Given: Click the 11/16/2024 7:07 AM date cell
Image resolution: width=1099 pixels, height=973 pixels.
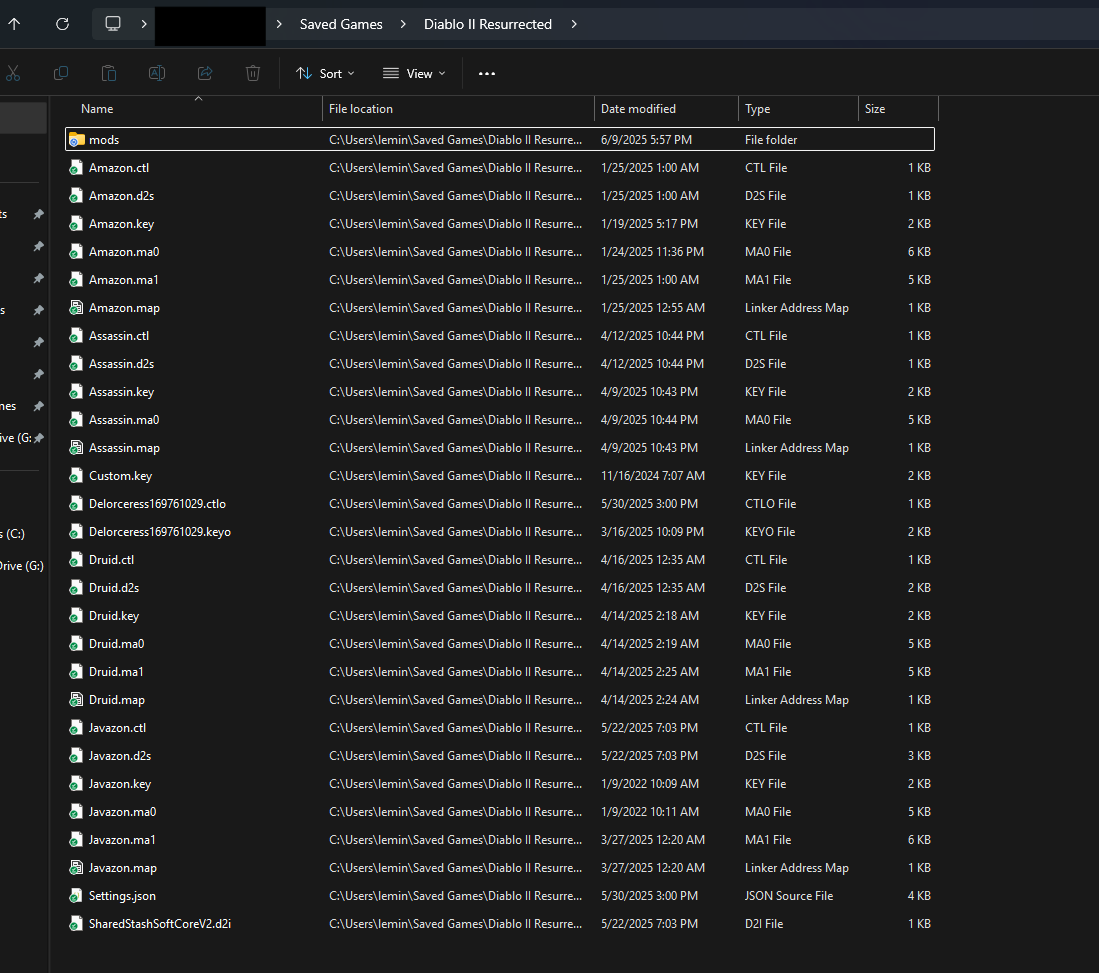Looking at the screenshot, I should 653,476.
